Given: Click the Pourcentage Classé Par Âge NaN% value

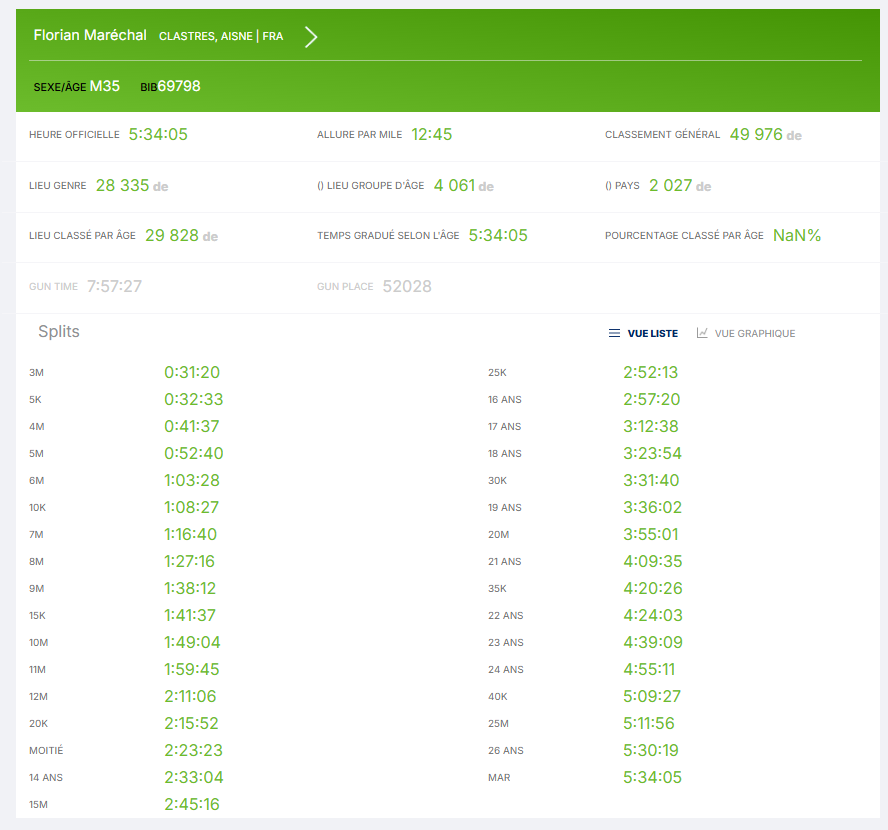Looking at the screenshot, I should (796, 235).
